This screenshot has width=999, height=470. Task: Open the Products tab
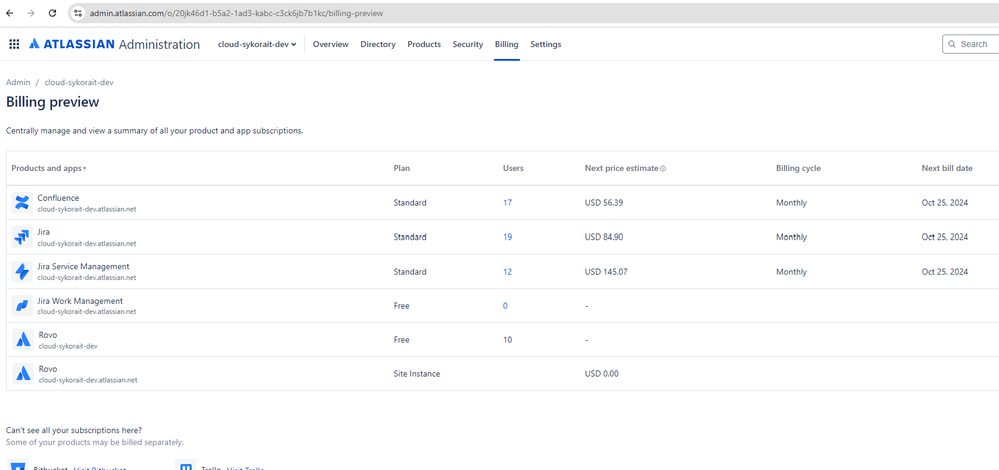424,44
